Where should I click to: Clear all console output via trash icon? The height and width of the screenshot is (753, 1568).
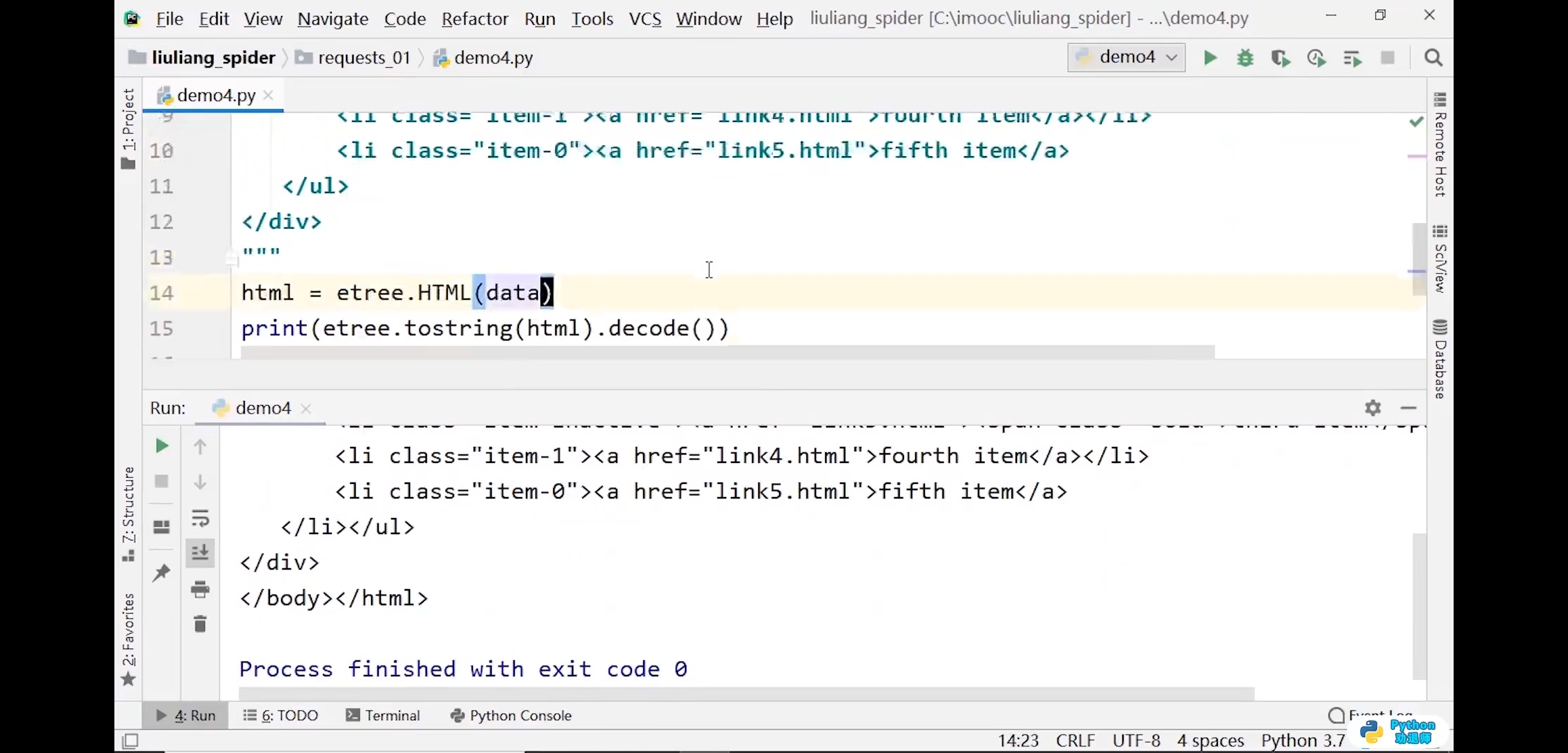pos(200,624)
